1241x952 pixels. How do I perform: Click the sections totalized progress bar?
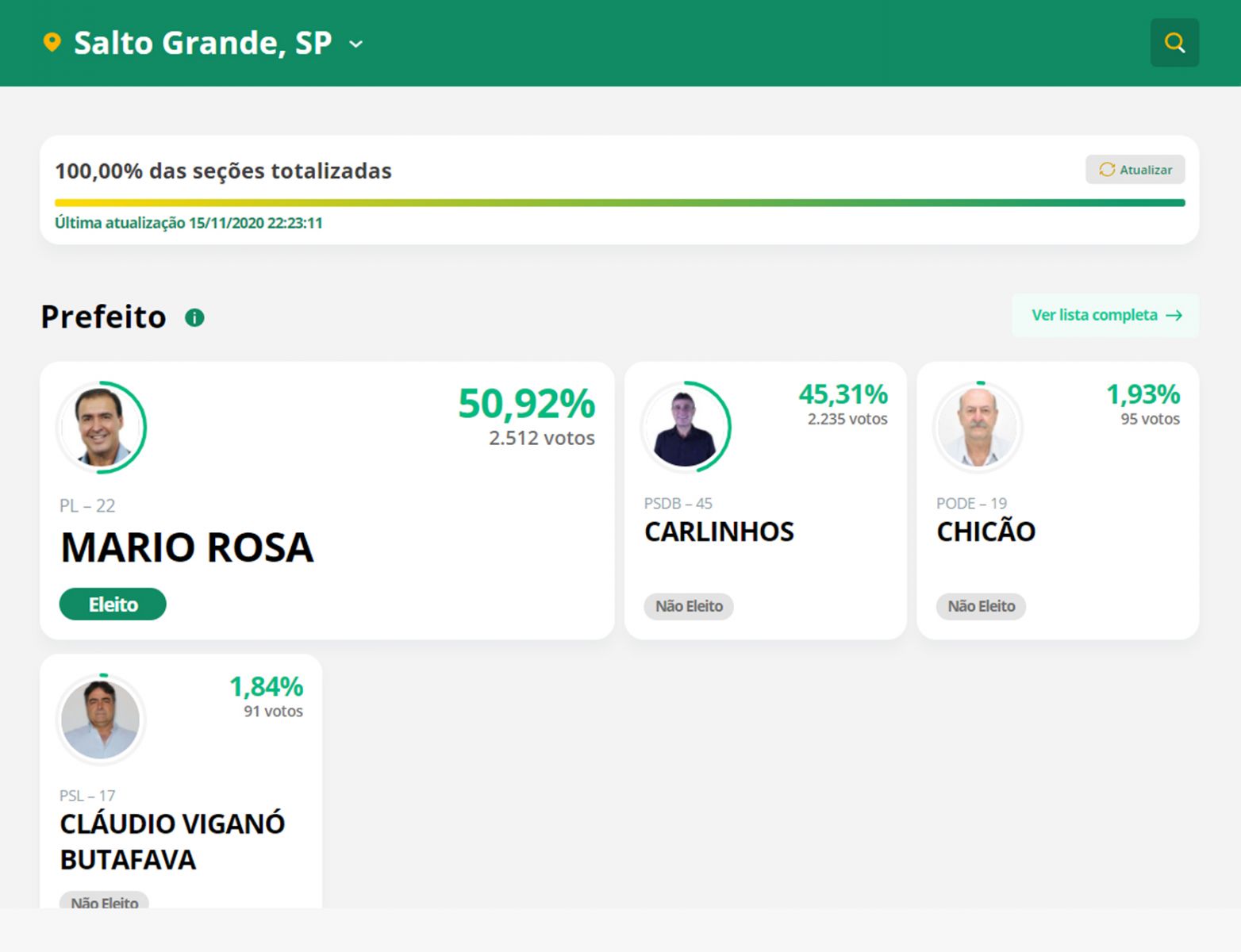(619, 203)
